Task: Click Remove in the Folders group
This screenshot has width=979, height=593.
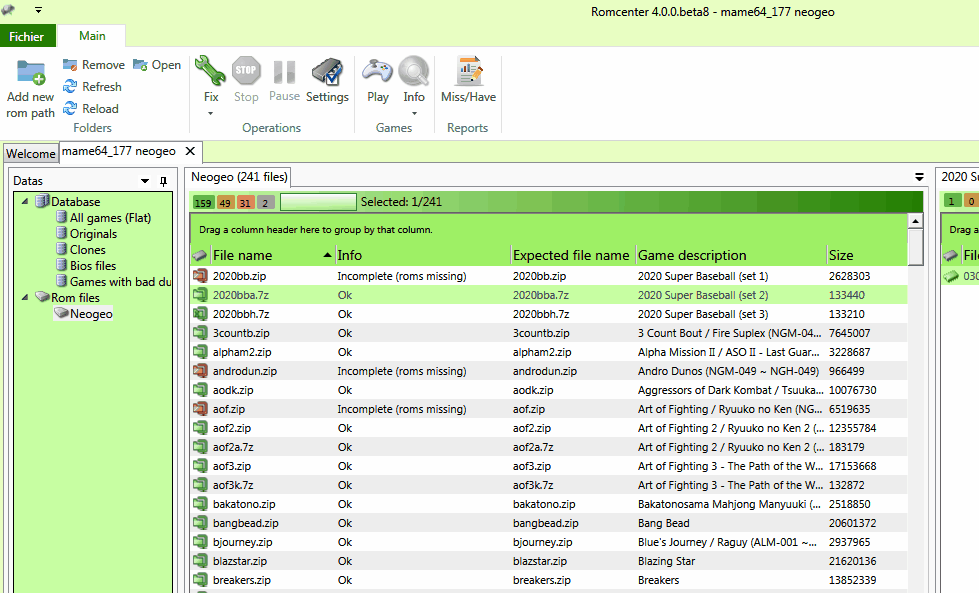Action: point(93,65)
